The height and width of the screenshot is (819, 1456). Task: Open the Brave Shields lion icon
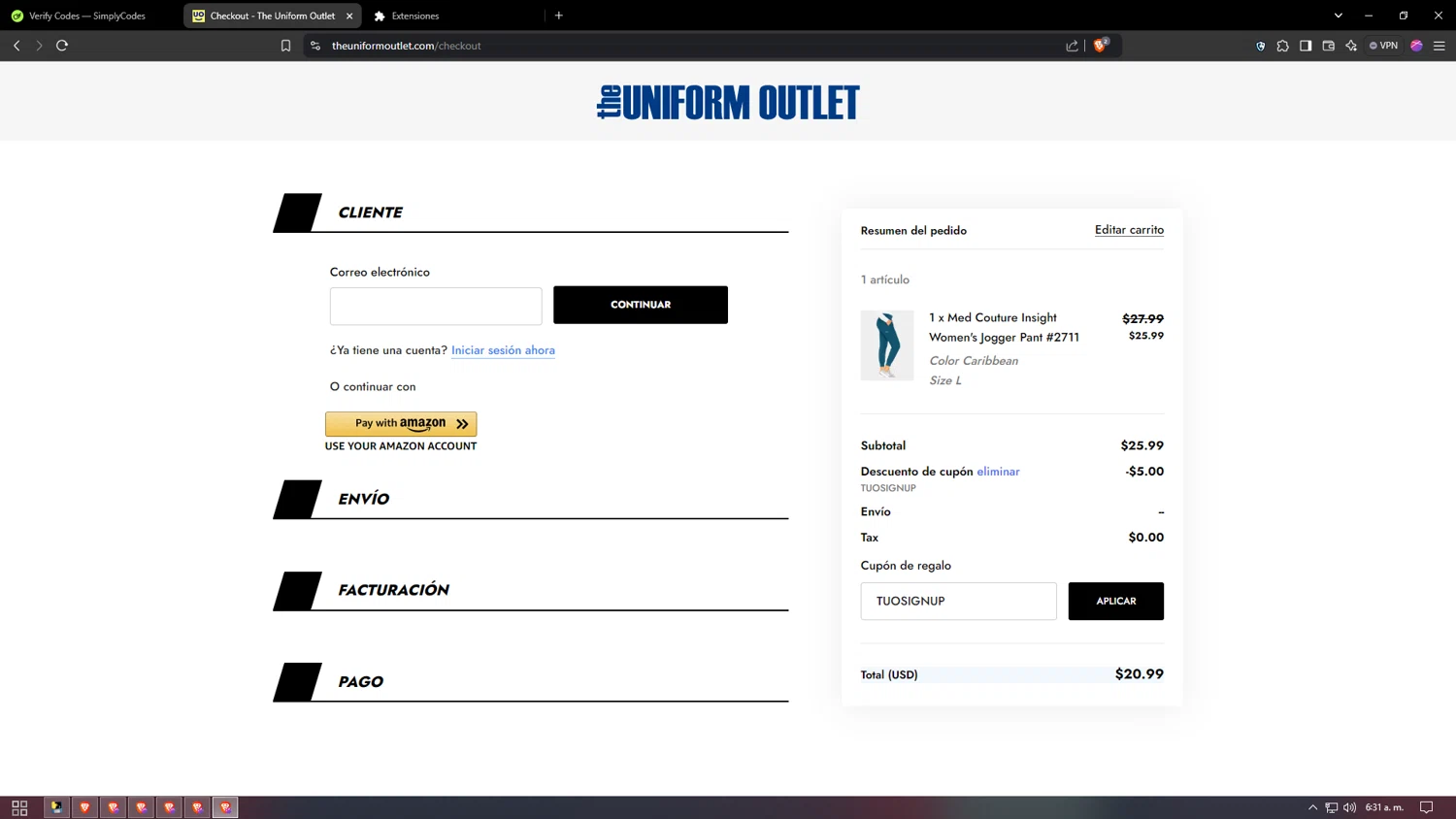coord(1100,46)
